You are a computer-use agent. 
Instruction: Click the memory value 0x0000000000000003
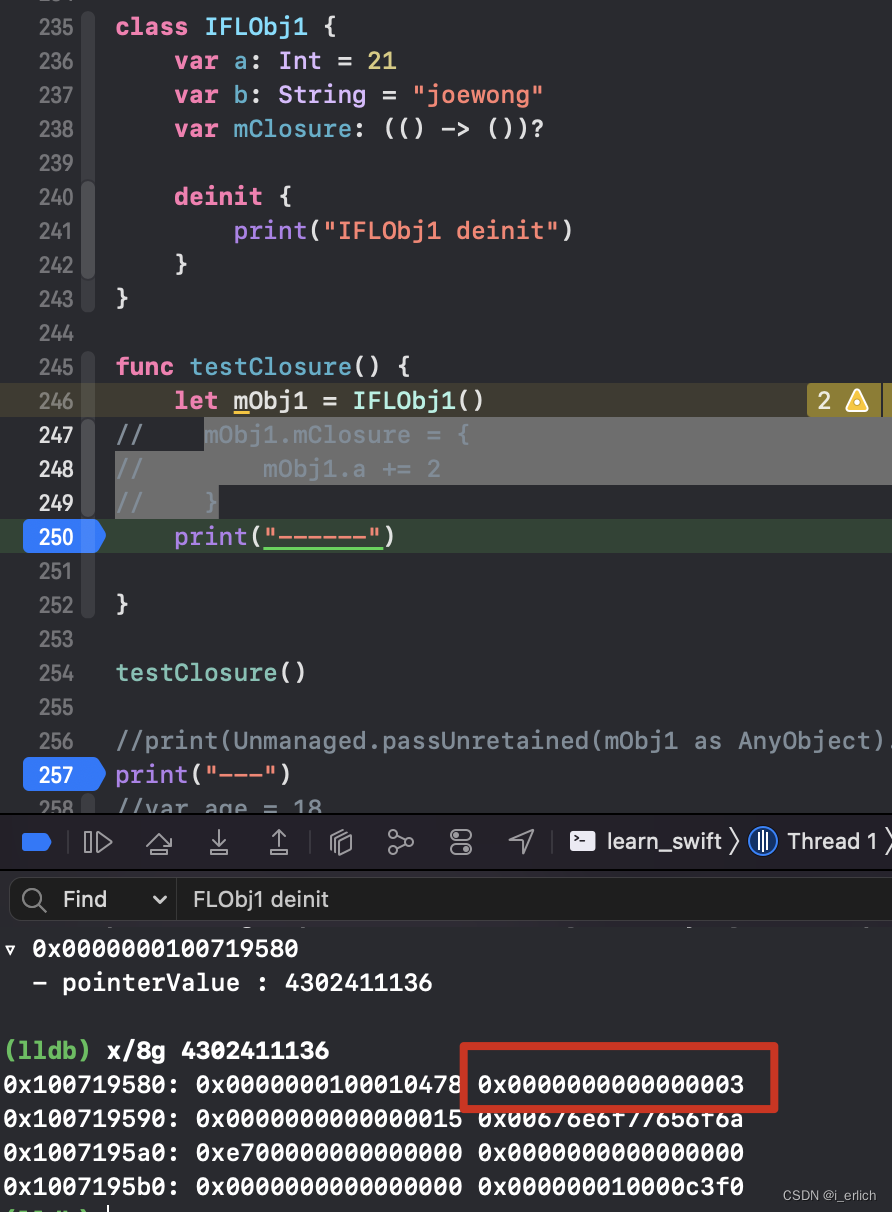[x=610, y=1085]
